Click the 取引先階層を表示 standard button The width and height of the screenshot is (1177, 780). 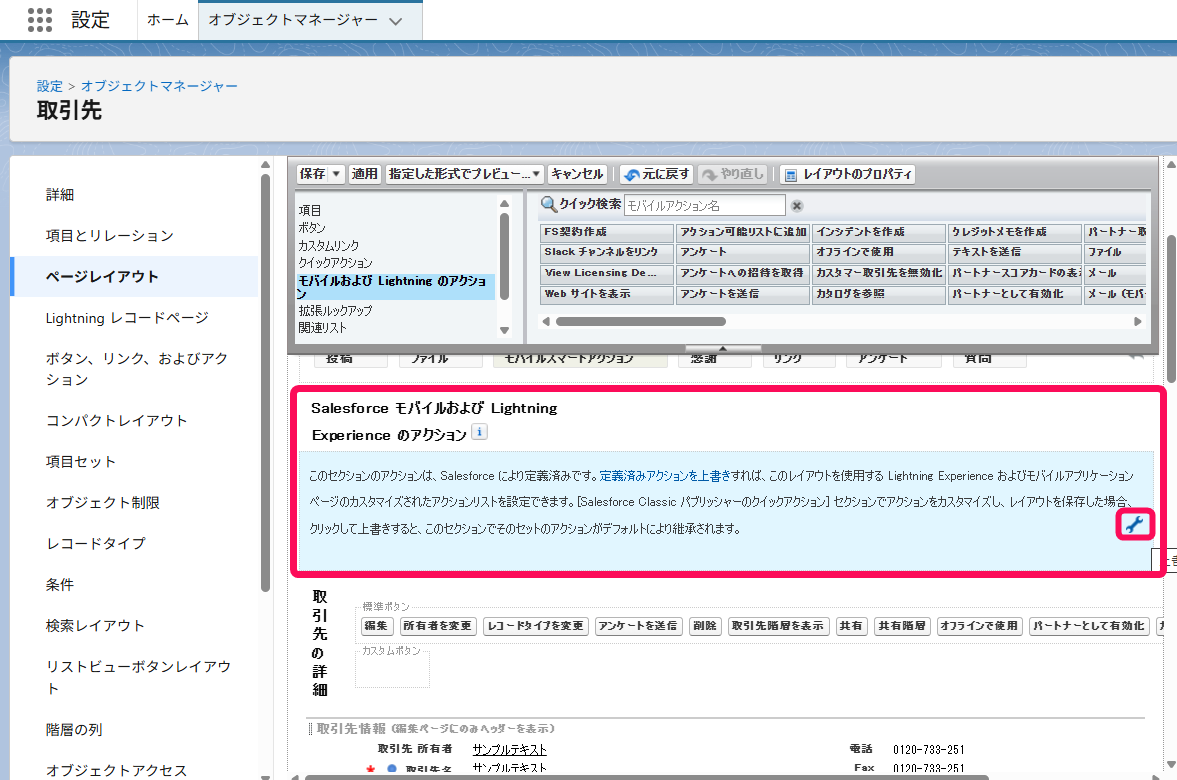(x=778, y=626)
